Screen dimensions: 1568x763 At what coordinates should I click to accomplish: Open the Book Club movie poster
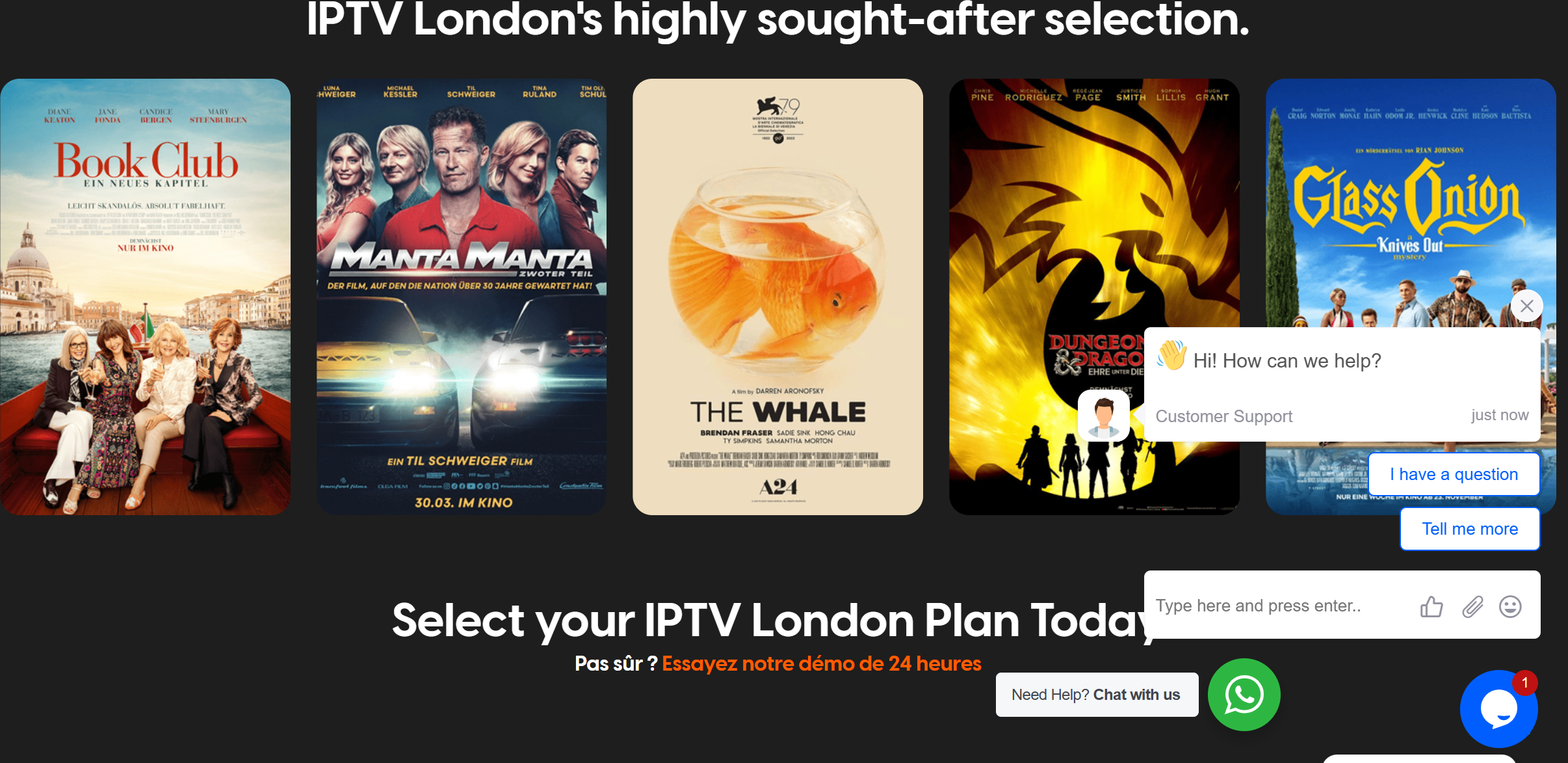(x=145, y=297)
